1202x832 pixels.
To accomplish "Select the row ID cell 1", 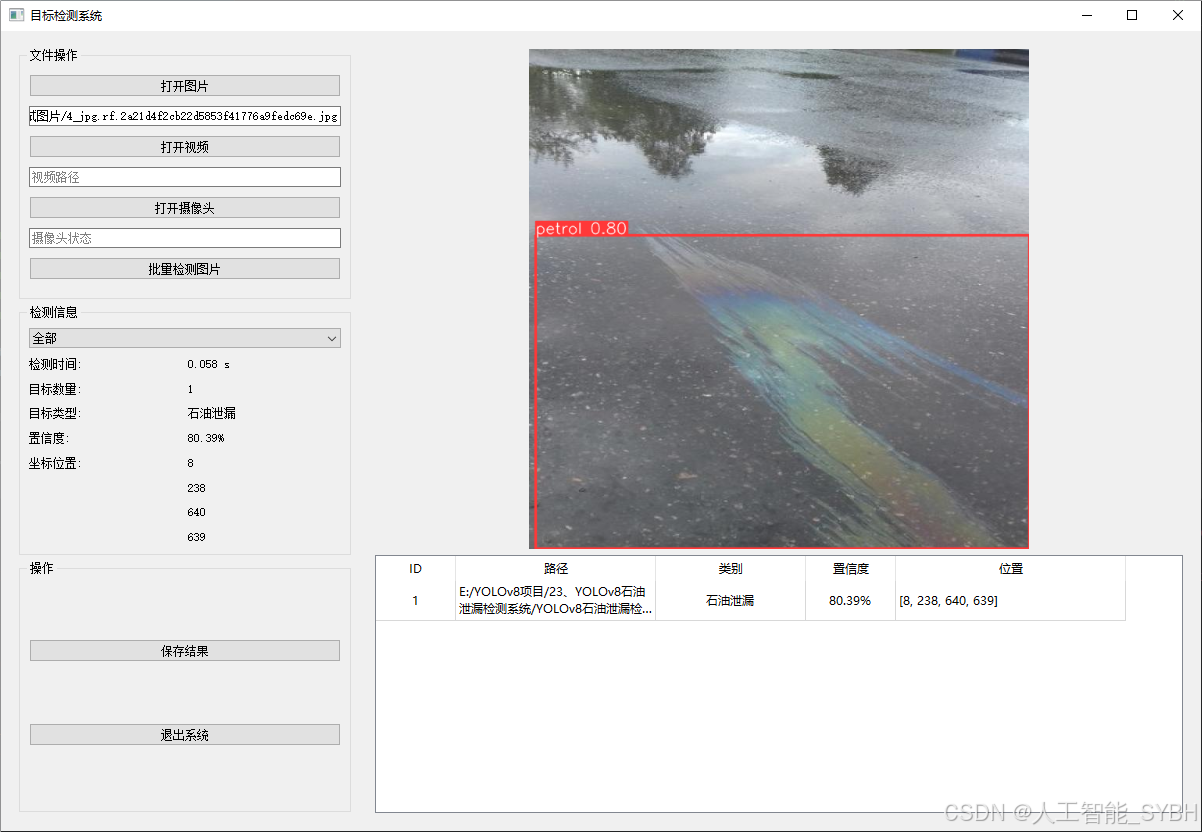I will click(415, 600).
